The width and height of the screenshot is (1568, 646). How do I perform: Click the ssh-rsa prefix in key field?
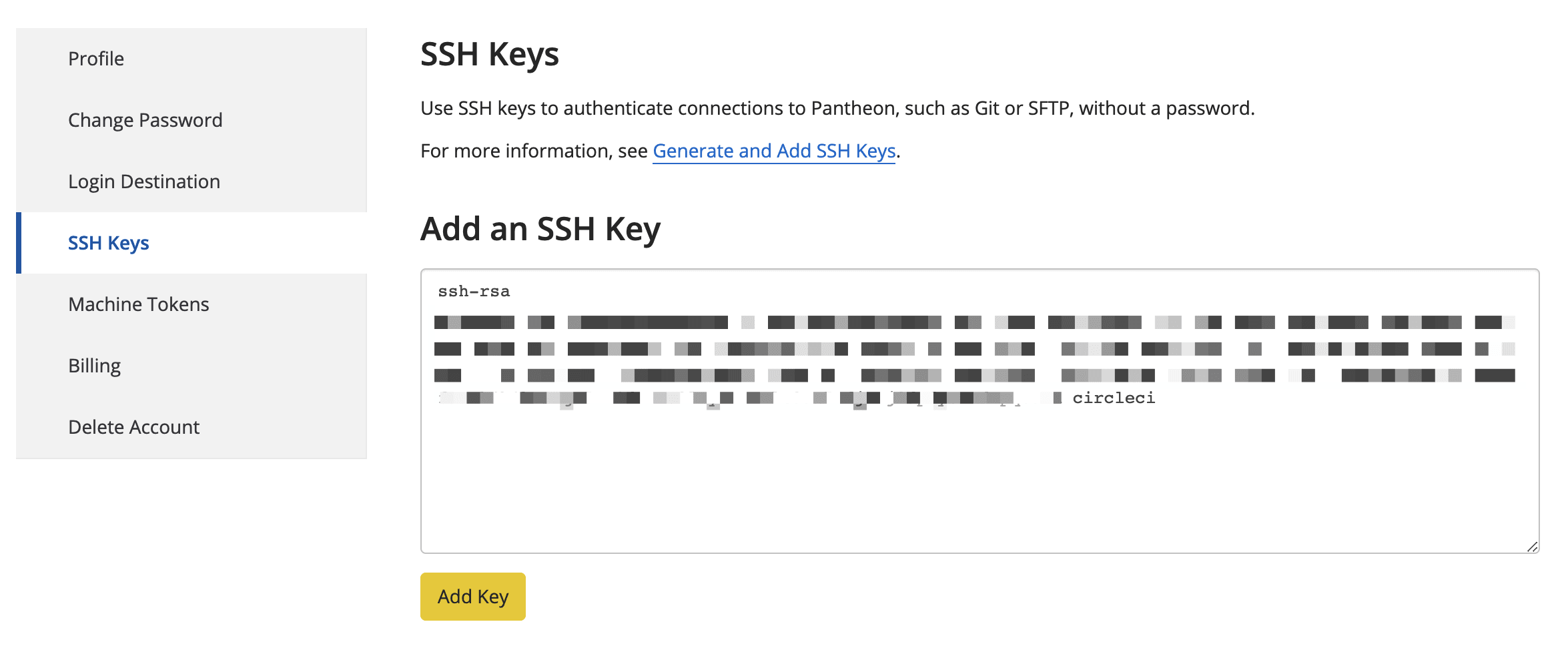(474, 292)
